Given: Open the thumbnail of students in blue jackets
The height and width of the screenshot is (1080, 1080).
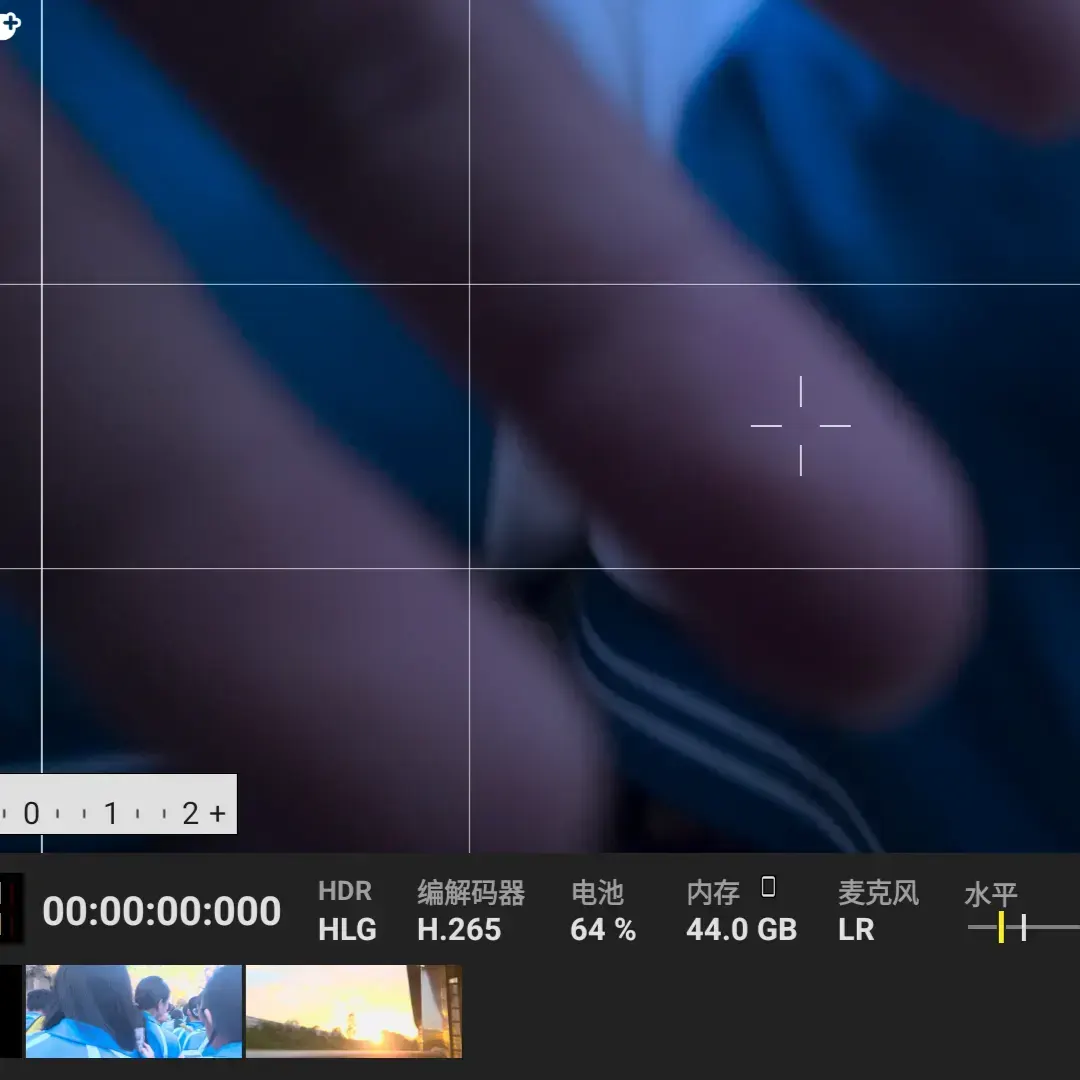Looking at the screenshot, I should [x=134, y=1011].
